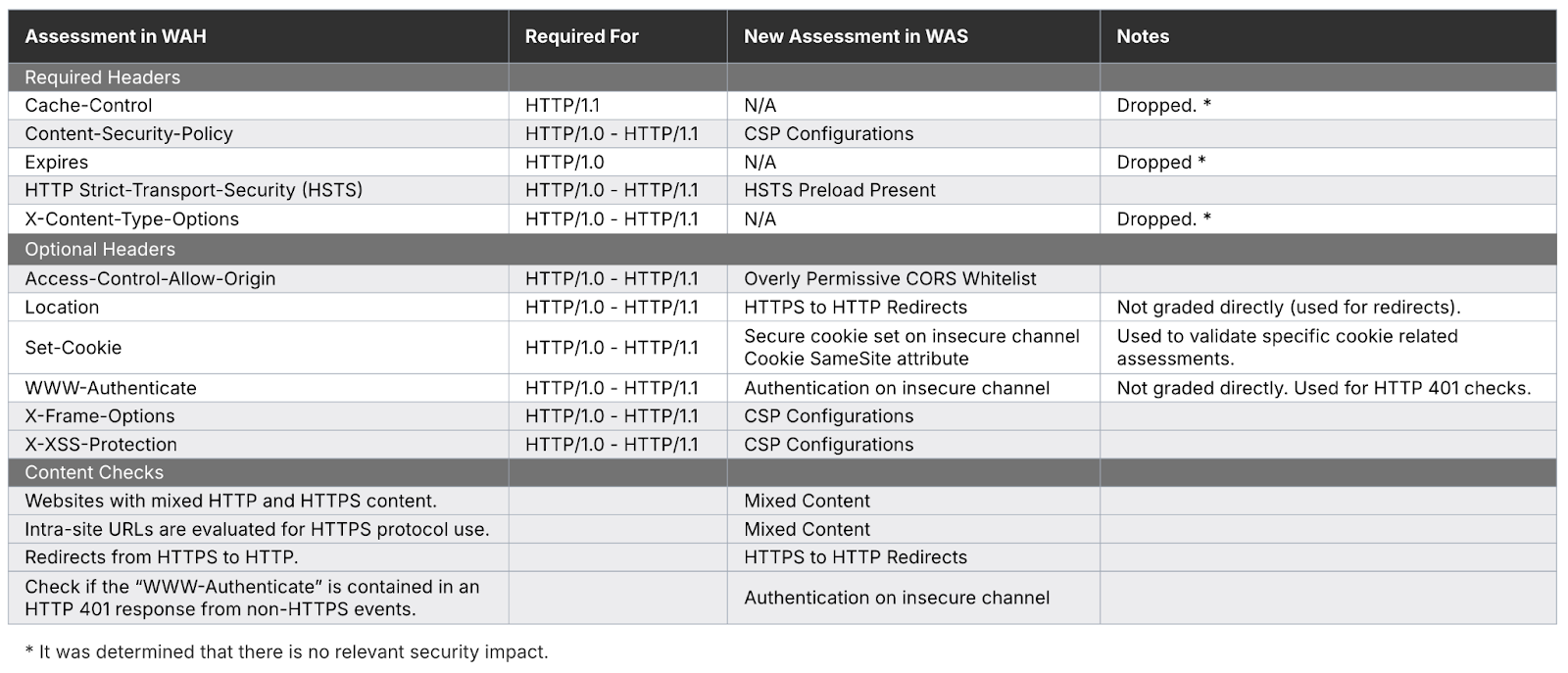Select the "Required Headers" section row
Screen dimensions: 1568x673
tap(103, 77)
